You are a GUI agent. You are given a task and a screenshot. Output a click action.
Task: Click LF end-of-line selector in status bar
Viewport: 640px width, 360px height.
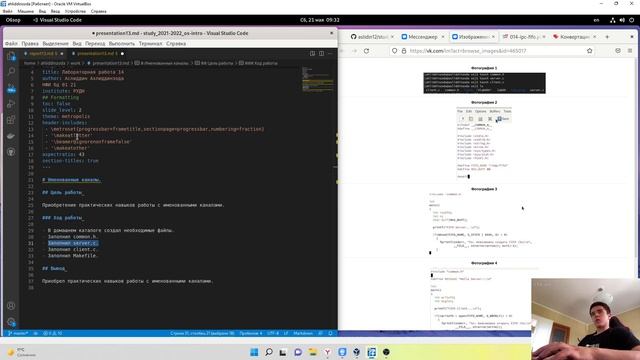tap(286, 333)
